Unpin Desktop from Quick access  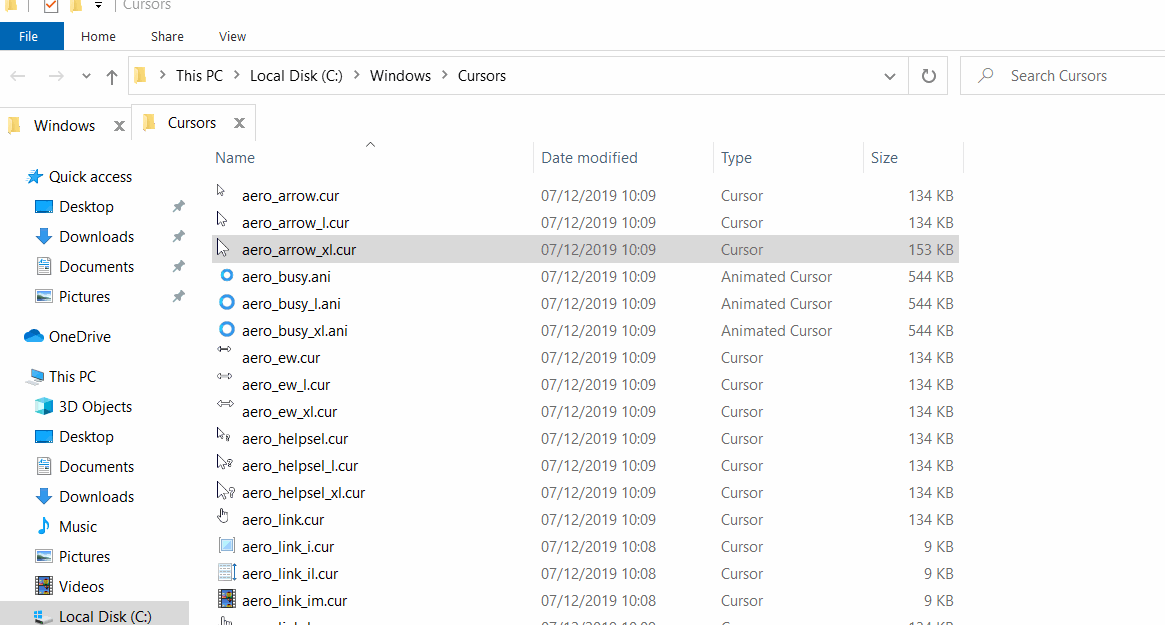[x=178, y=206]
